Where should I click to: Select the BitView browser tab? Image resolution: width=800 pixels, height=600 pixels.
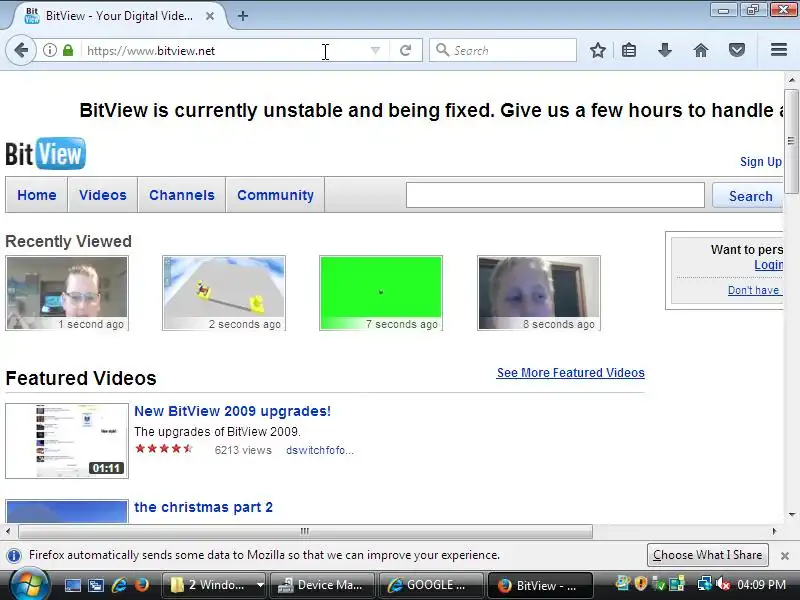pos(120,16)
